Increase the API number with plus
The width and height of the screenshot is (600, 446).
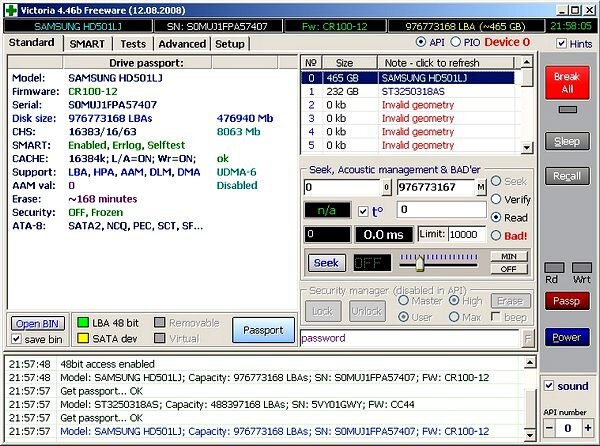point(587,428)
